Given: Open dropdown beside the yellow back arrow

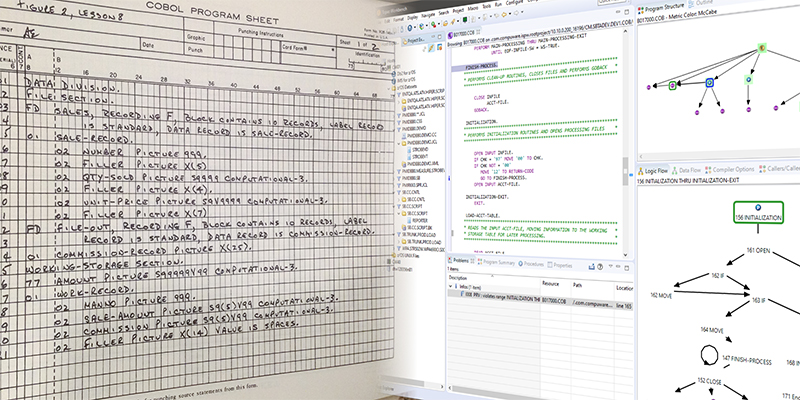Looking at the screenshot, I should tap(510, 14).
